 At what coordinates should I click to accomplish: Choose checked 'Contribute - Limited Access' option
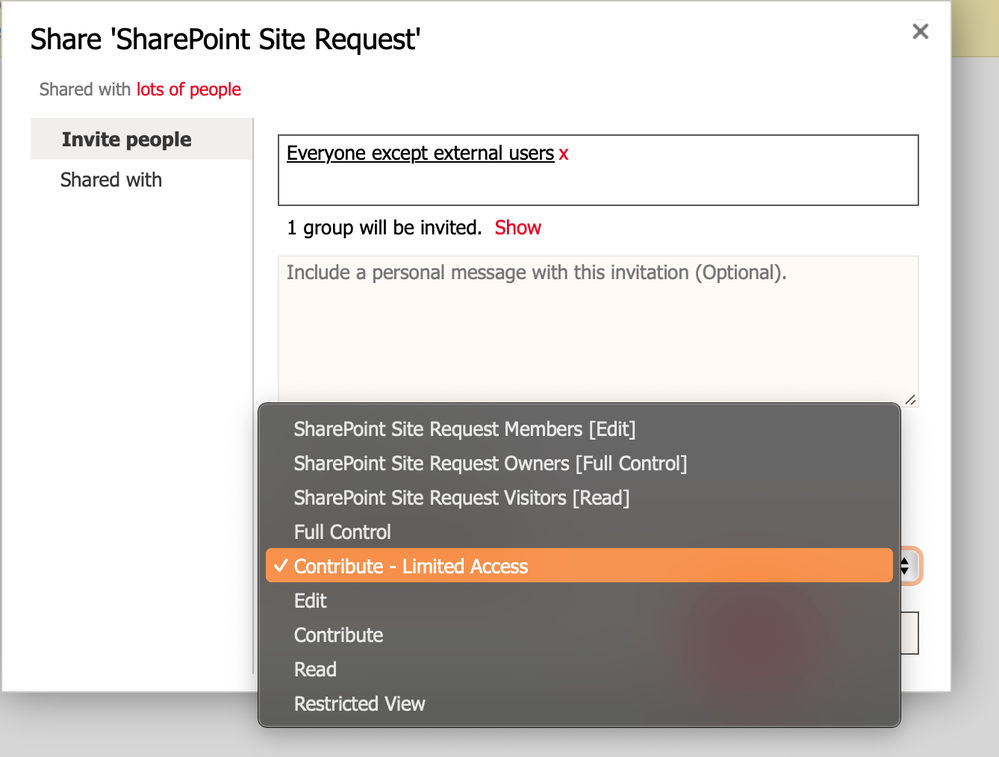point(579,566)
